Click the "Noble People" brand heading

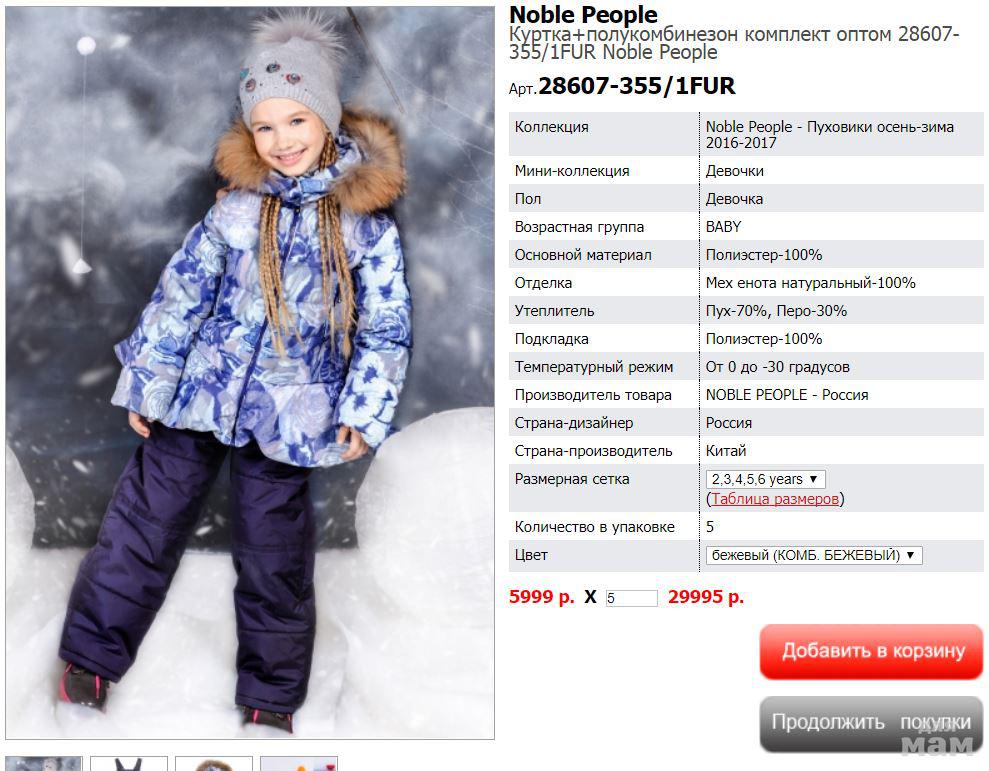(x=583, y=15)
